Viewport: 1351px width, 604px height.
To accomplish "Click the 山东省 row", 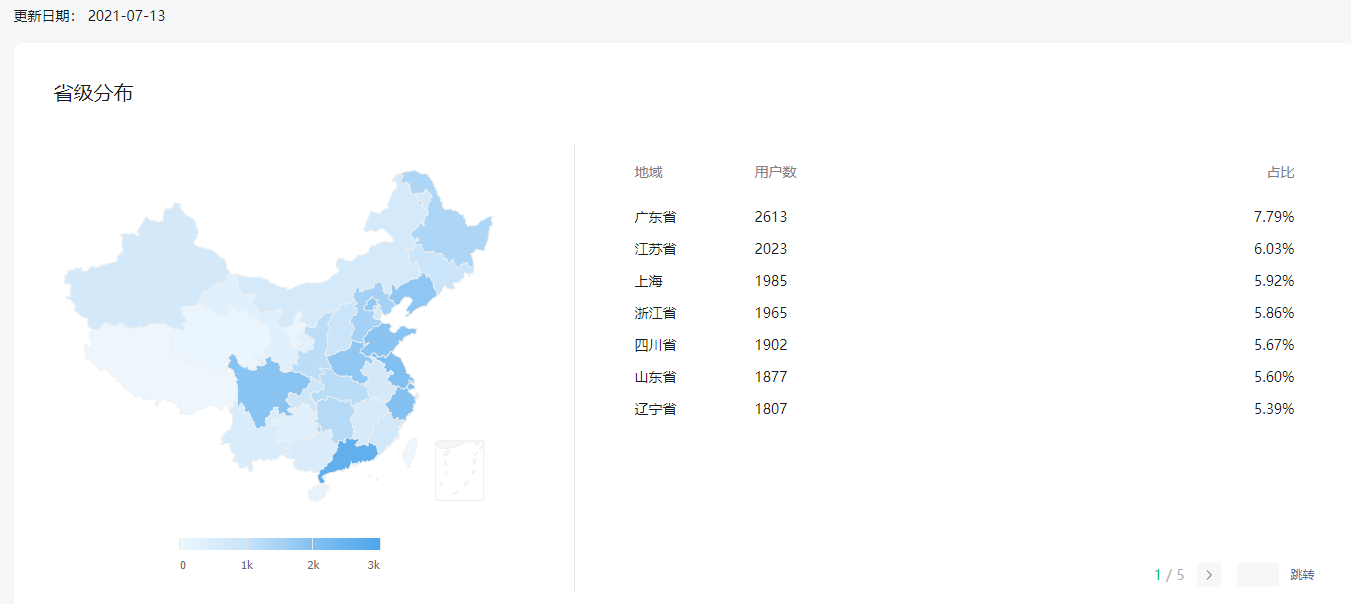I will (655, 377).
